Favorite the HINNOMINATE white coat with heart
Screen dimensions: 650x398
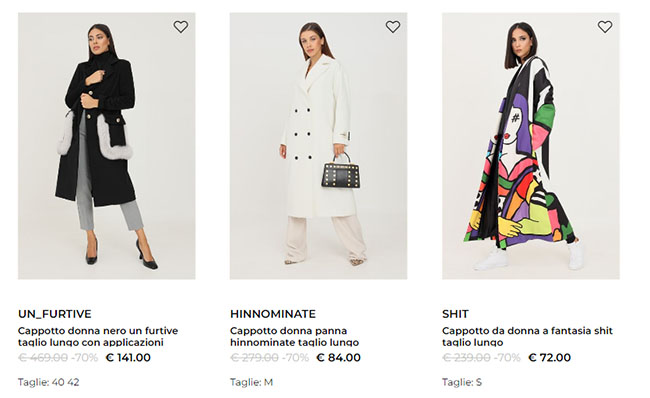click(x=393, y=27)
